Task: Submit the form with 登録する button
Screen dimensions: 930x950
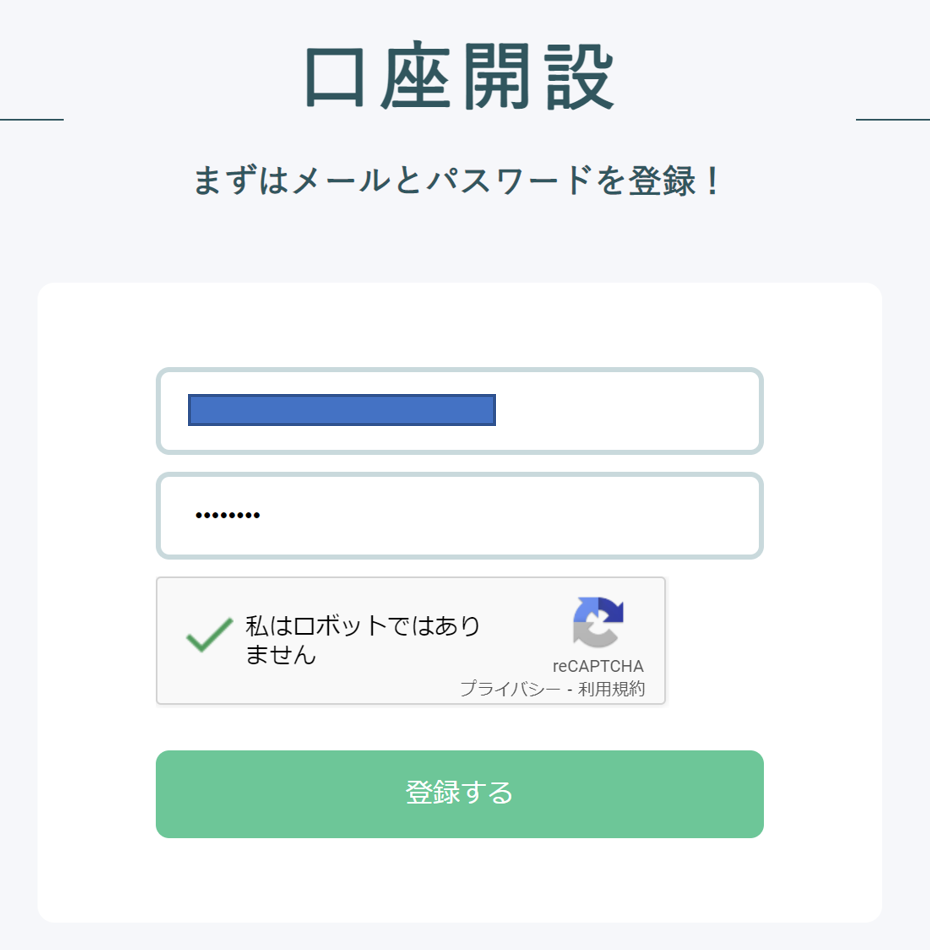Action: (x=460, y=794)
